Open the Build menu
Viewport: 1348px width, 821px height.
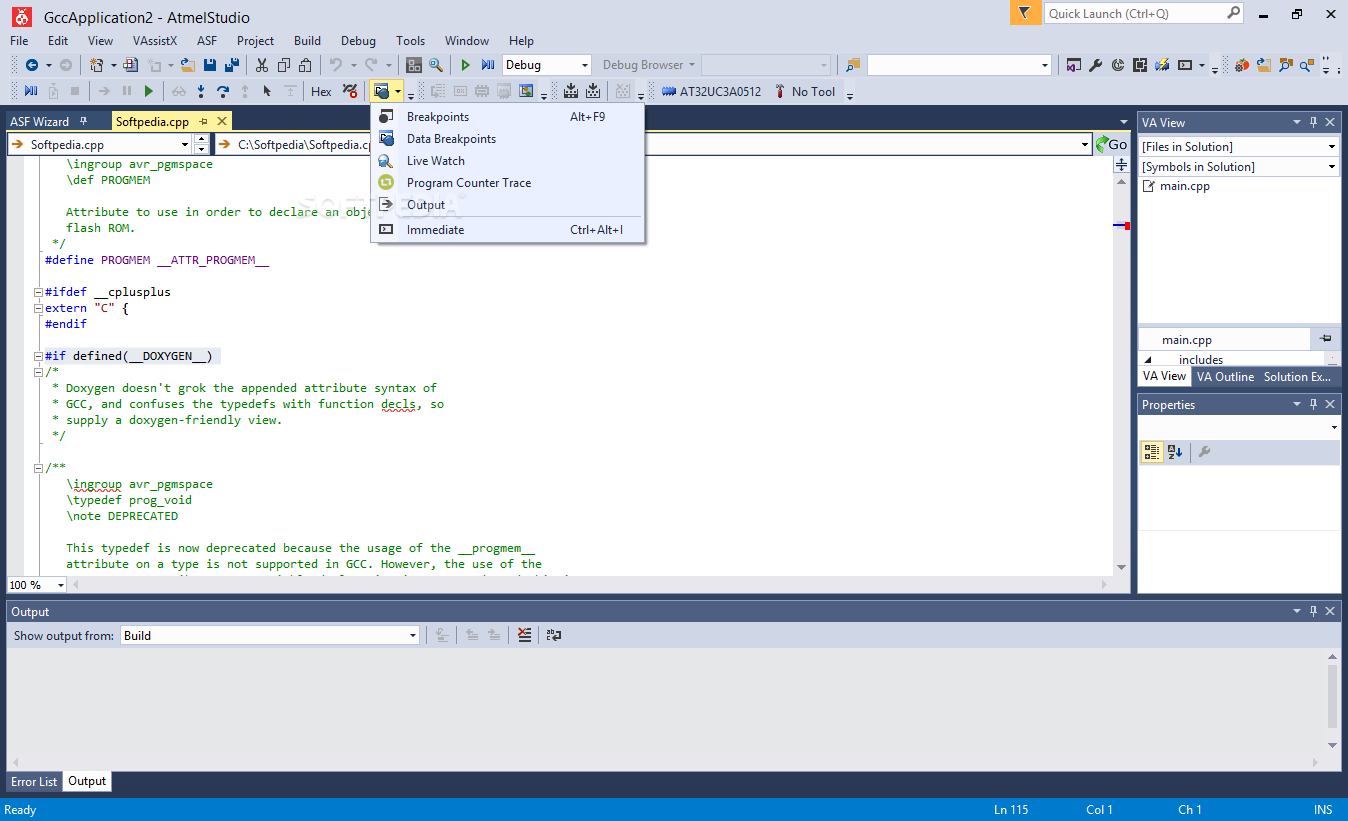click(308, 41)
